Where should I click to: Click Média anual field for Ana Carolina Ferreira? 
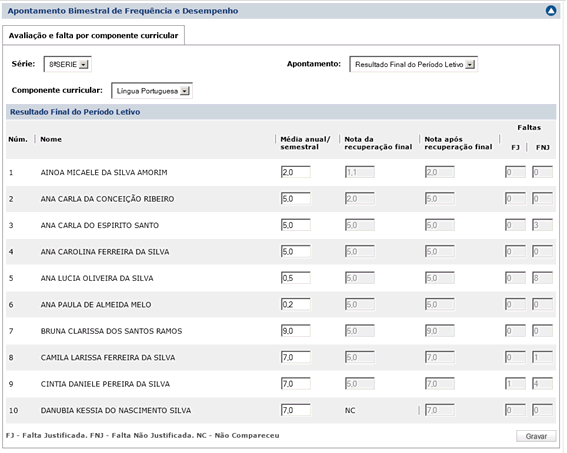(x=295, y=251)
